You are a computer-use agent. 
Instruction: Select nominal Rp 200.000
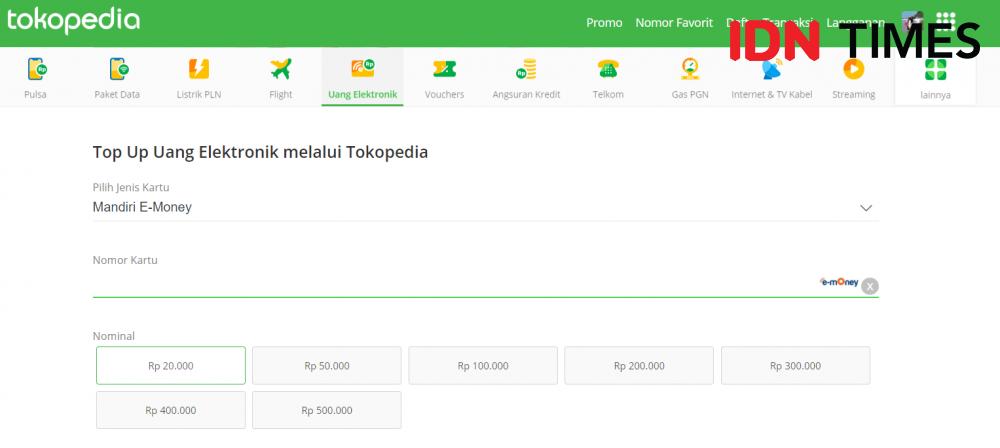pyautogui.click(x=639, y=366)
